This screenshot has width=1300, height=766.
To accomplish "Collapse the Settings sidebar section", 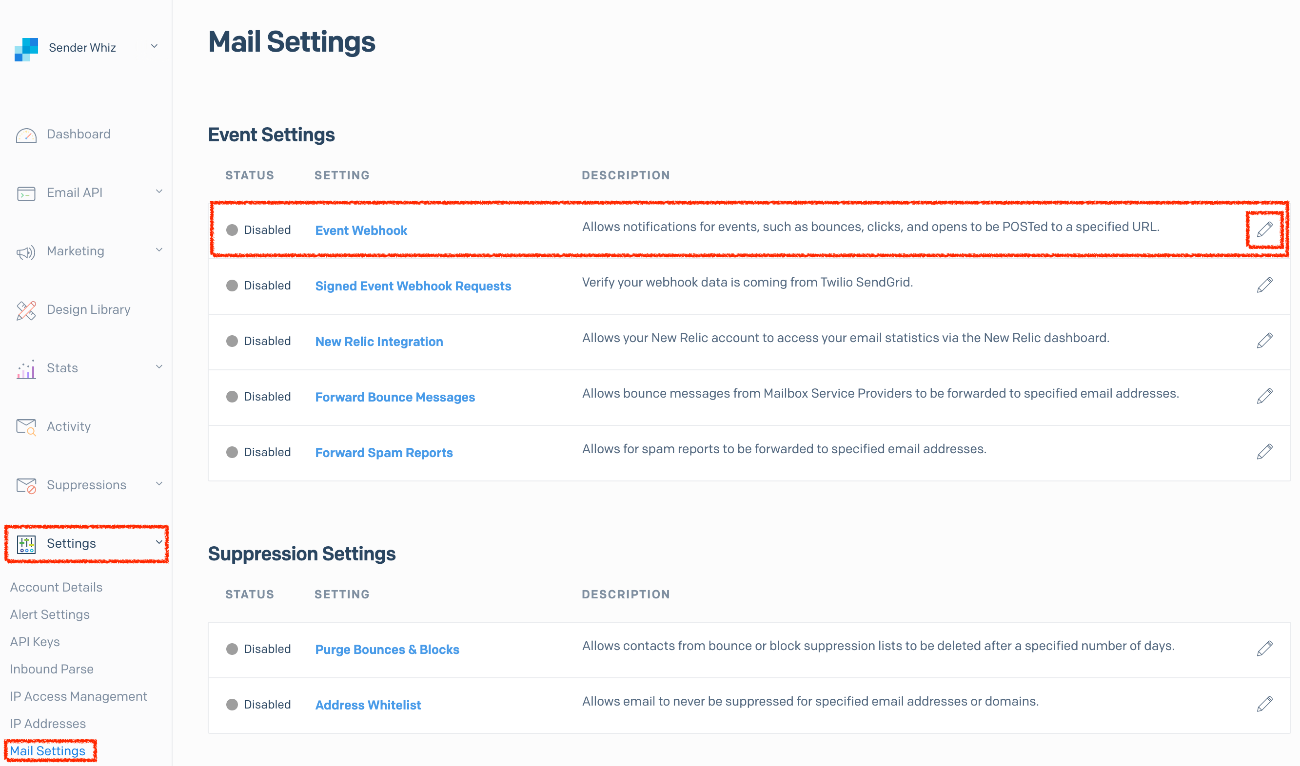I will tap(159, 543).
